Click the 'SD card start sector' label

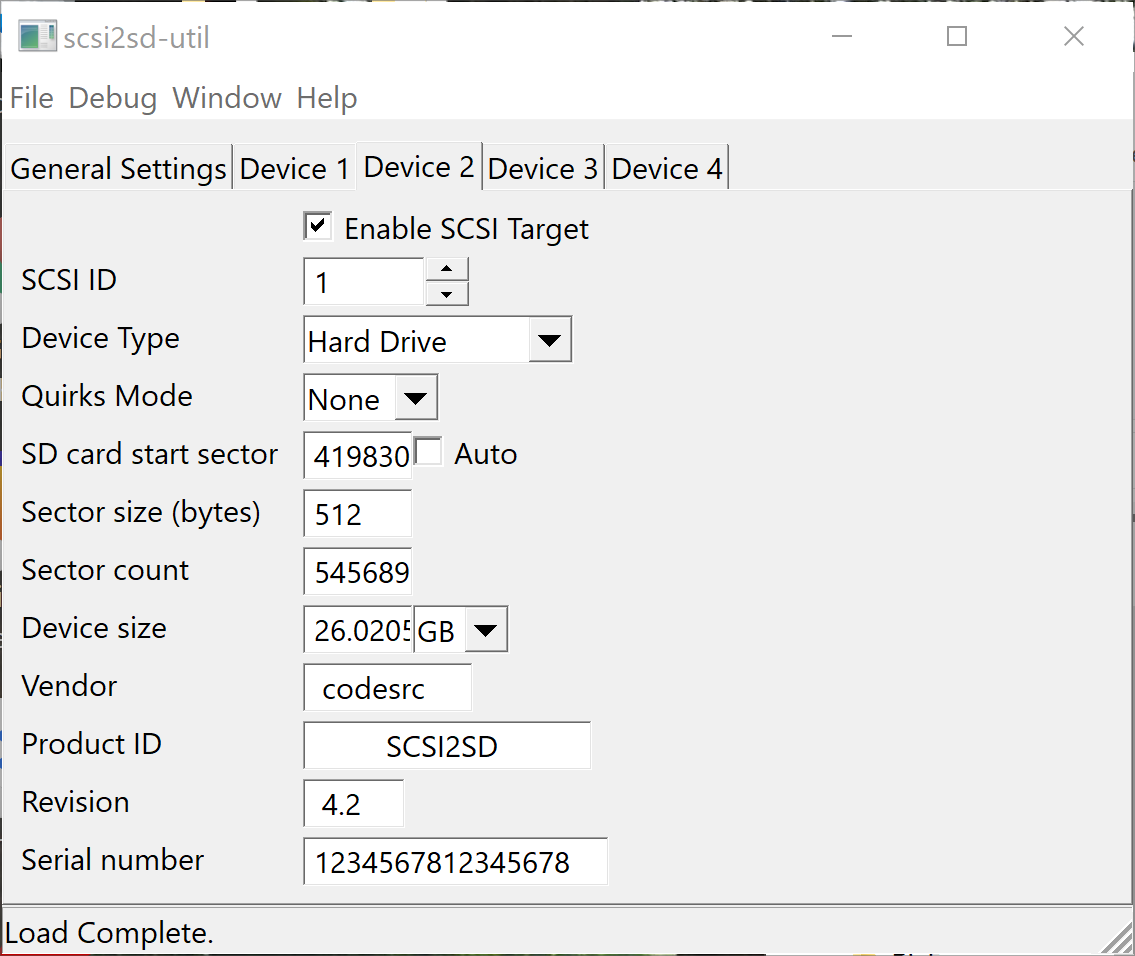click(150, 454)
